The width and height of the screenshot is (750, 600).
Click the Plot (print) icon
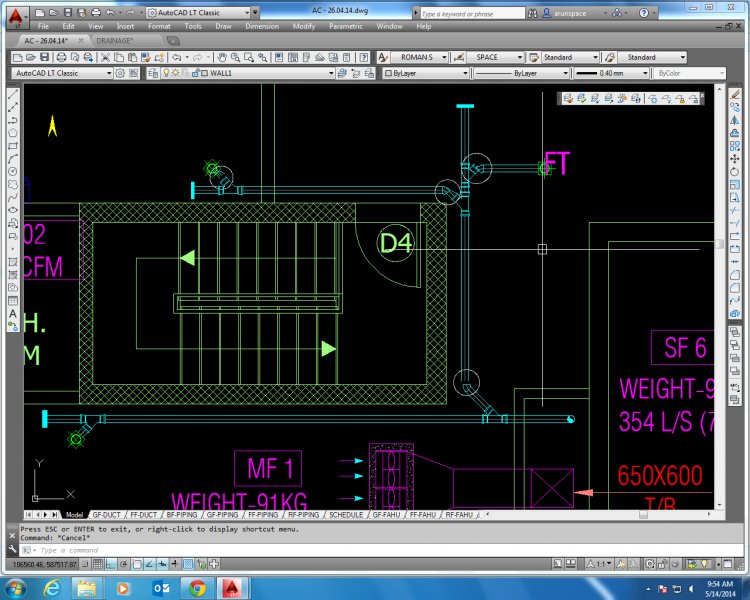click(61, 57)
